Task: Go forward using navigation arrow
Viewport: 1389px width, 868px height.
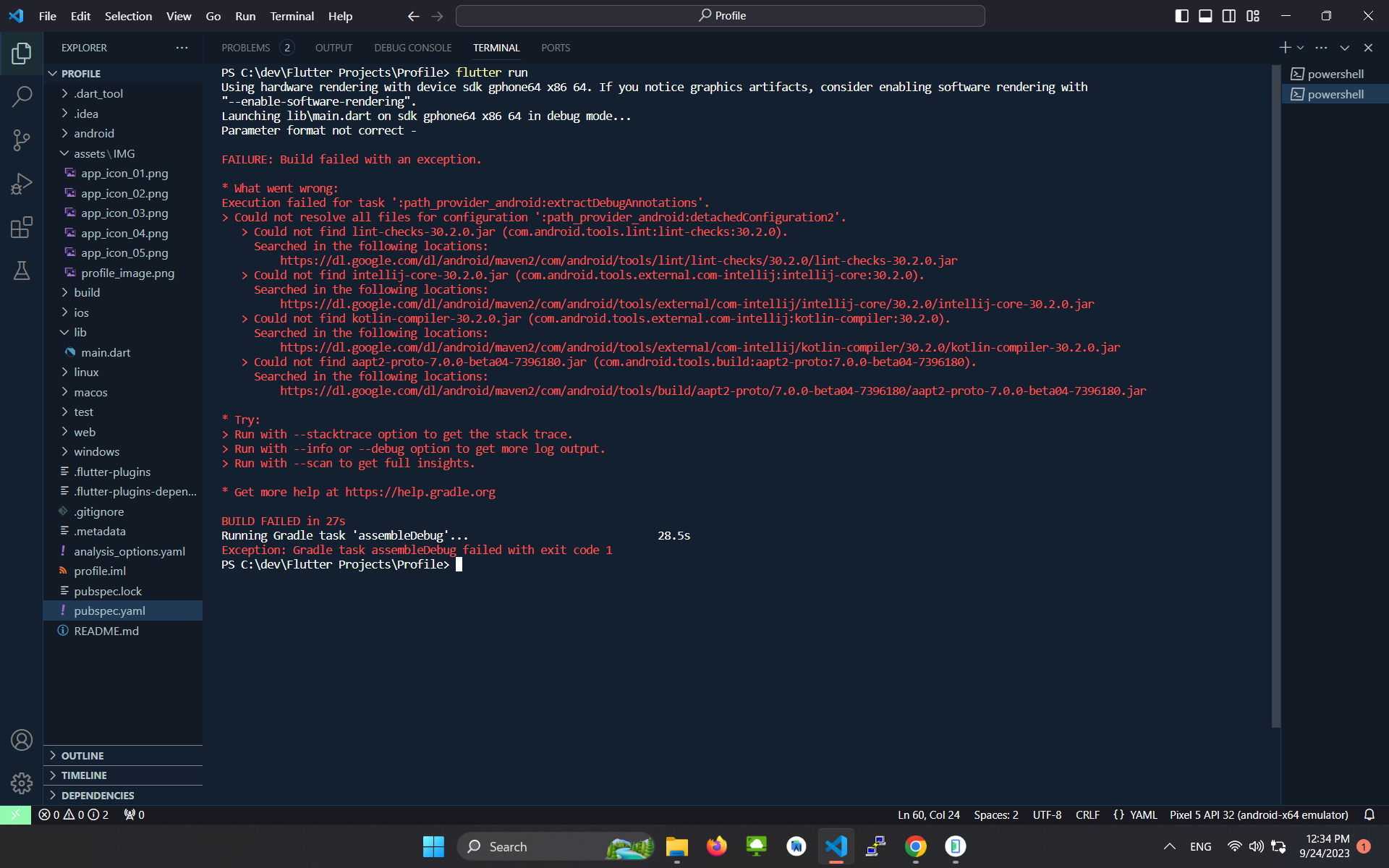Action: pyautogui.click(x=438, y=16)
